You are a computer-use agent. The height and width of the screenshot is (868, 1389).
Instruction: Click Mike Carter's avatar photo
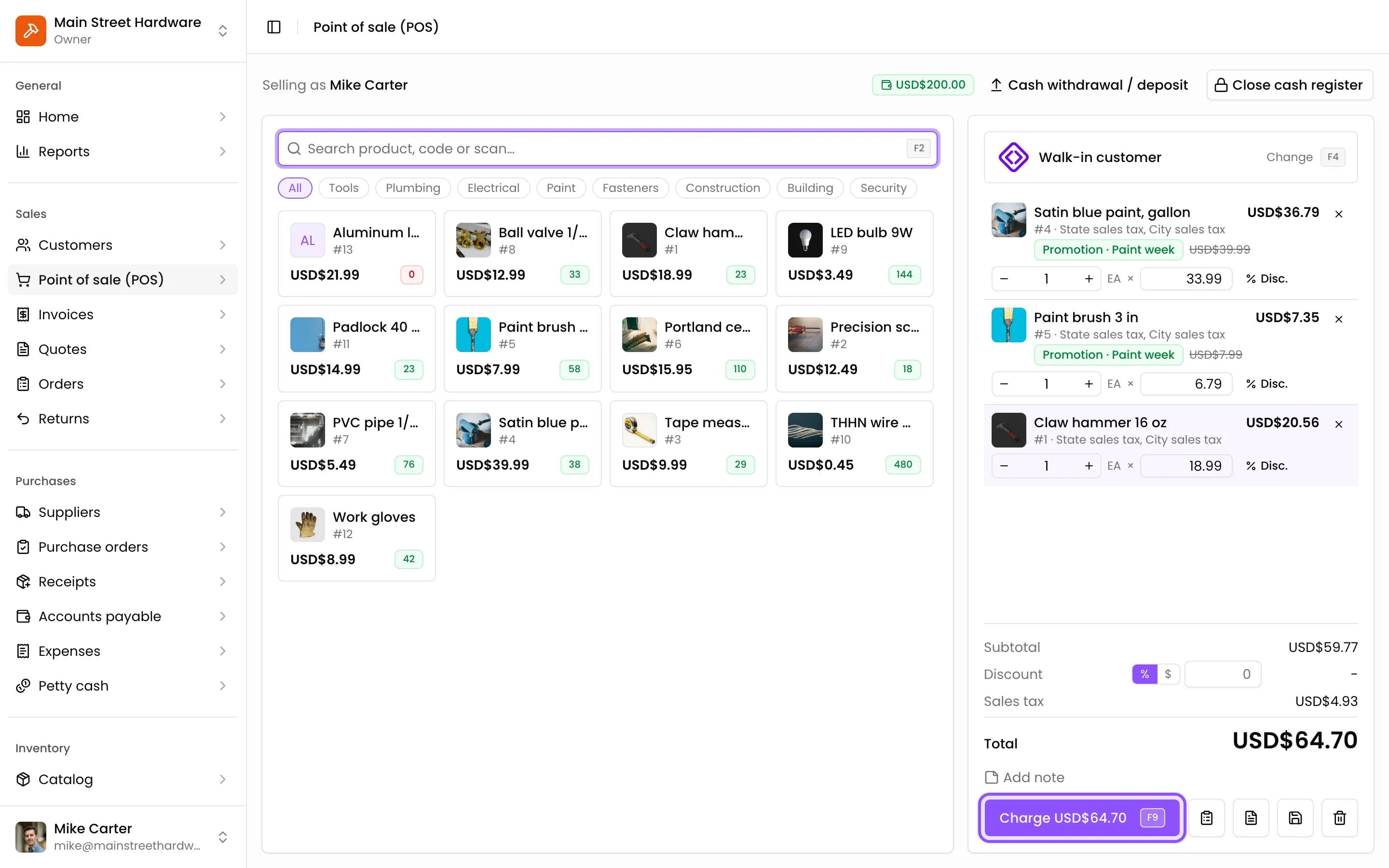click(x=30, y=837)
